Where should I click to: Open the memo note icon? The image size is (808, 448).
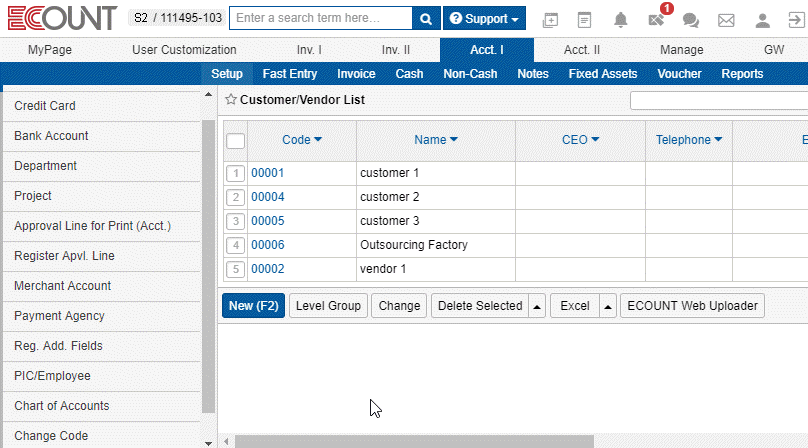585,20
